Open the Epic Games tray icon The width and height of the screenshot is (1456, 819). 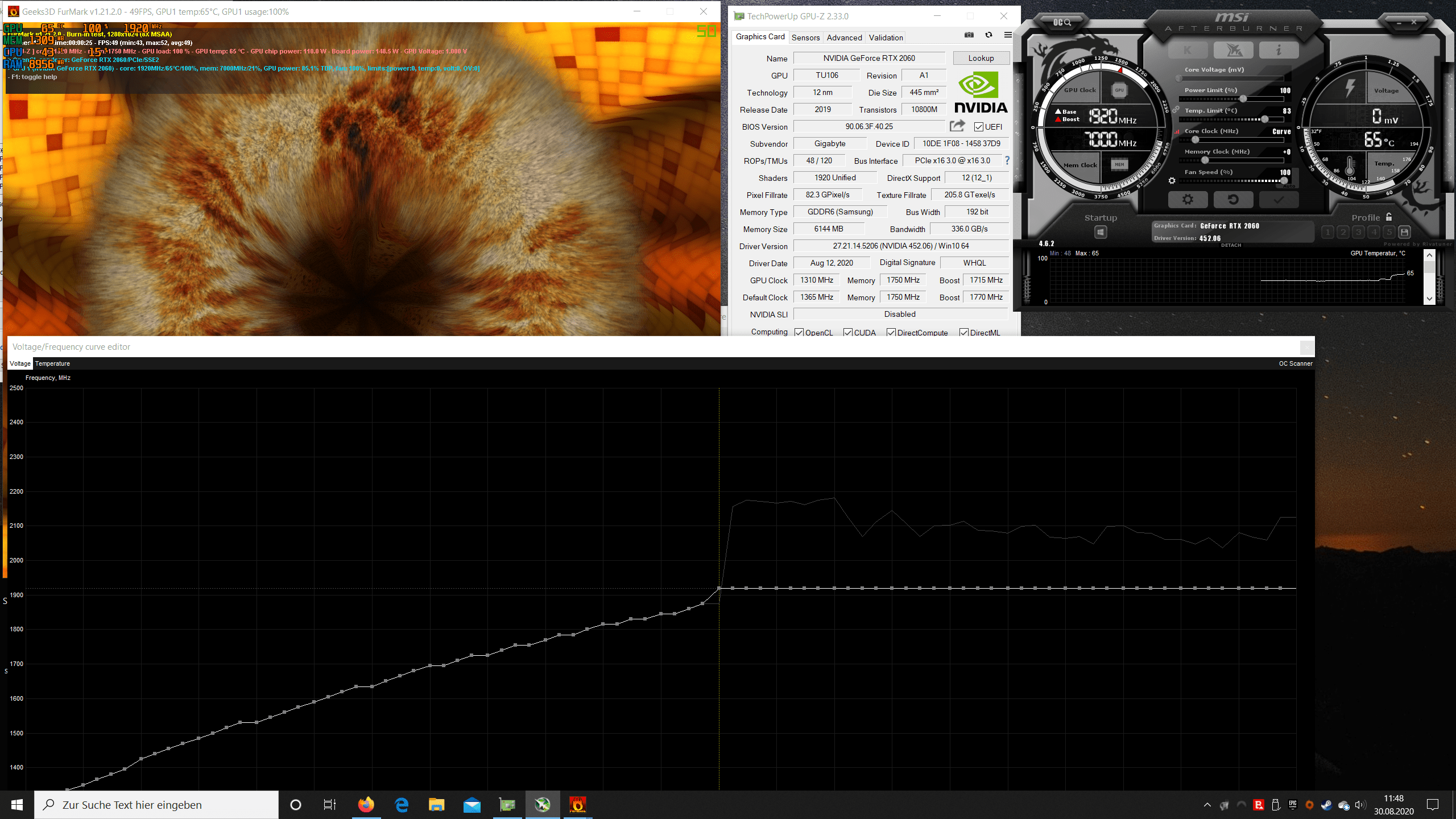click(x=1293, y=805)
